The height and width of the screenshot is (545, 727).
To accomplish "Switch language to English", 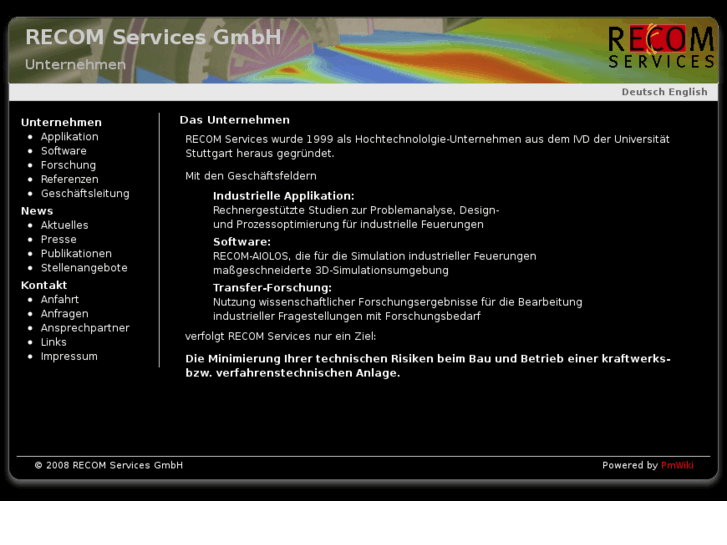I will point(688,92).
